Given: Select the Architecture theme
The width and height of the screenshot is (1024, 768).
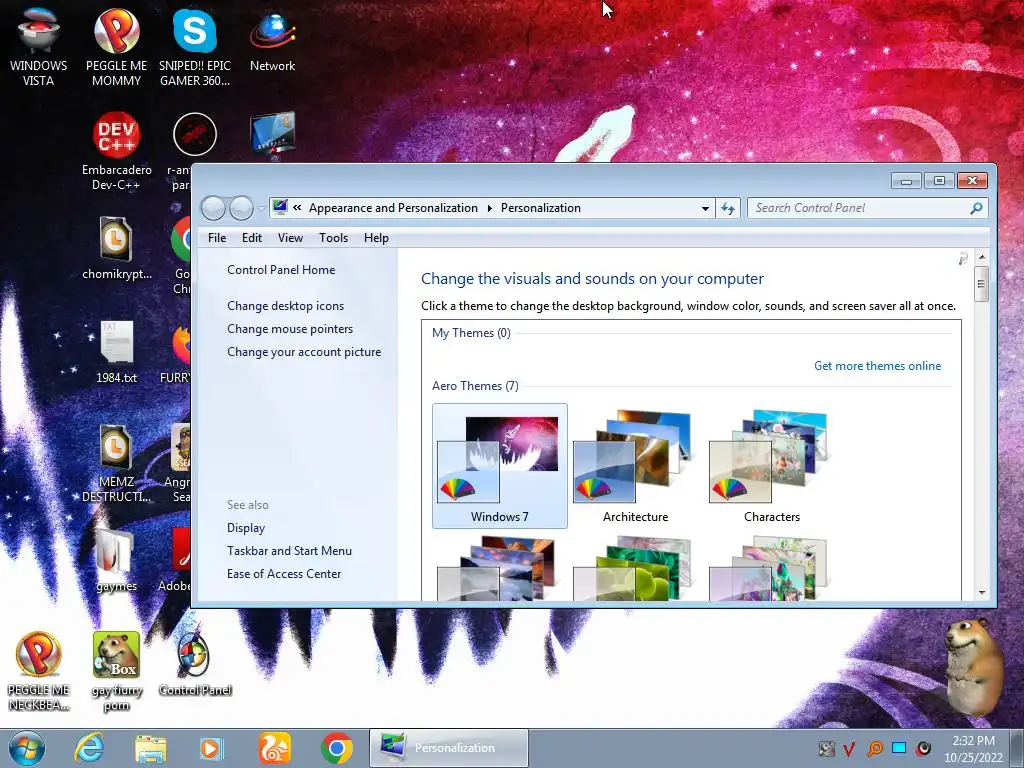Looking at the screenshot, I should [x=635, y=466].
